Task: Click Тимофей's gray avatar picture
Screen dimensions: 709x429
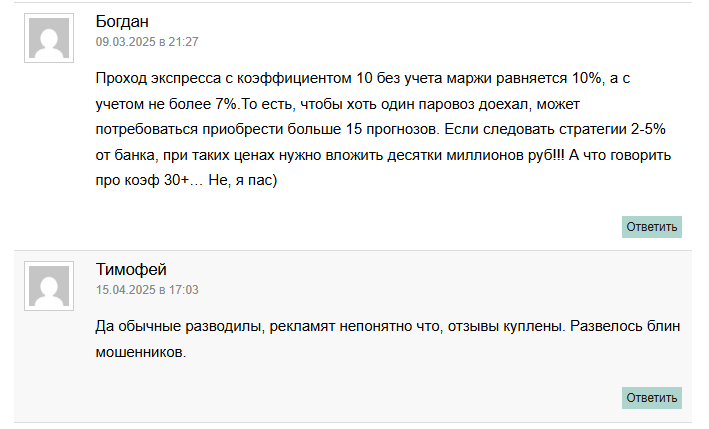Action: coord(49,287)
